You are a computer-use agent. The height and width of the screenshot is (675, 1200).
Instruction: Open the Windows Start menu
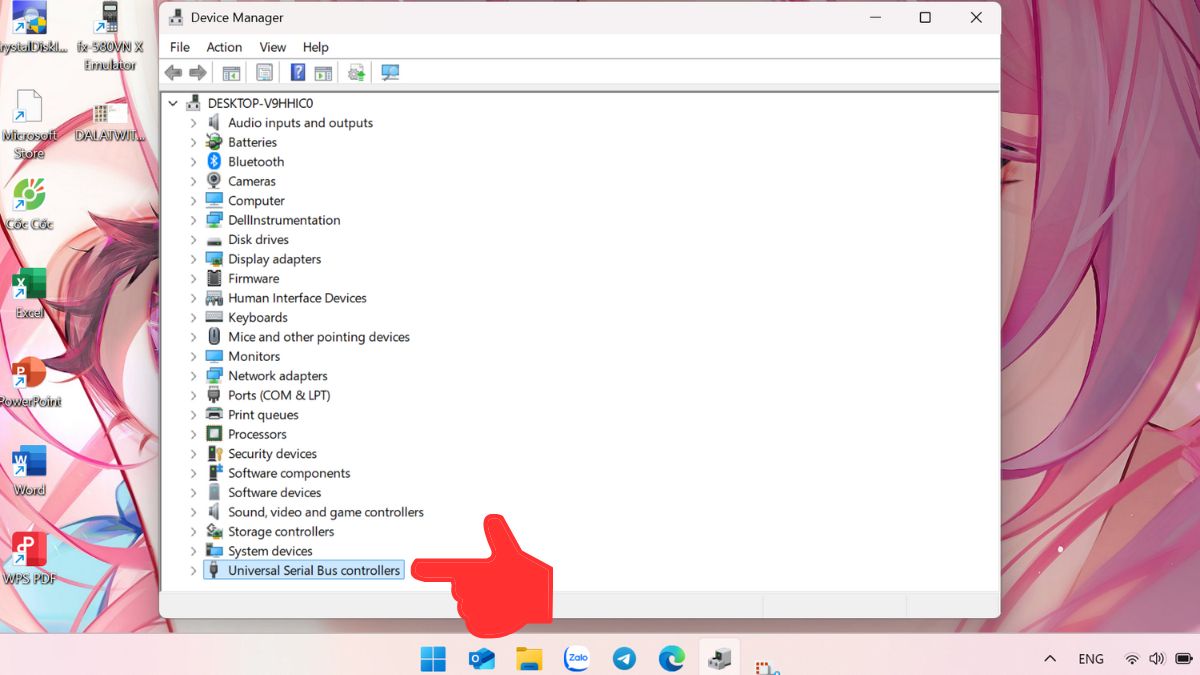tap(433, 658)
